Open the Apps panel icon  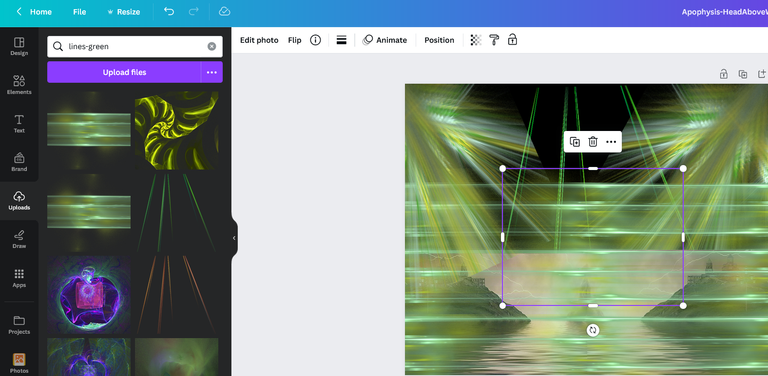coord(19,278)
